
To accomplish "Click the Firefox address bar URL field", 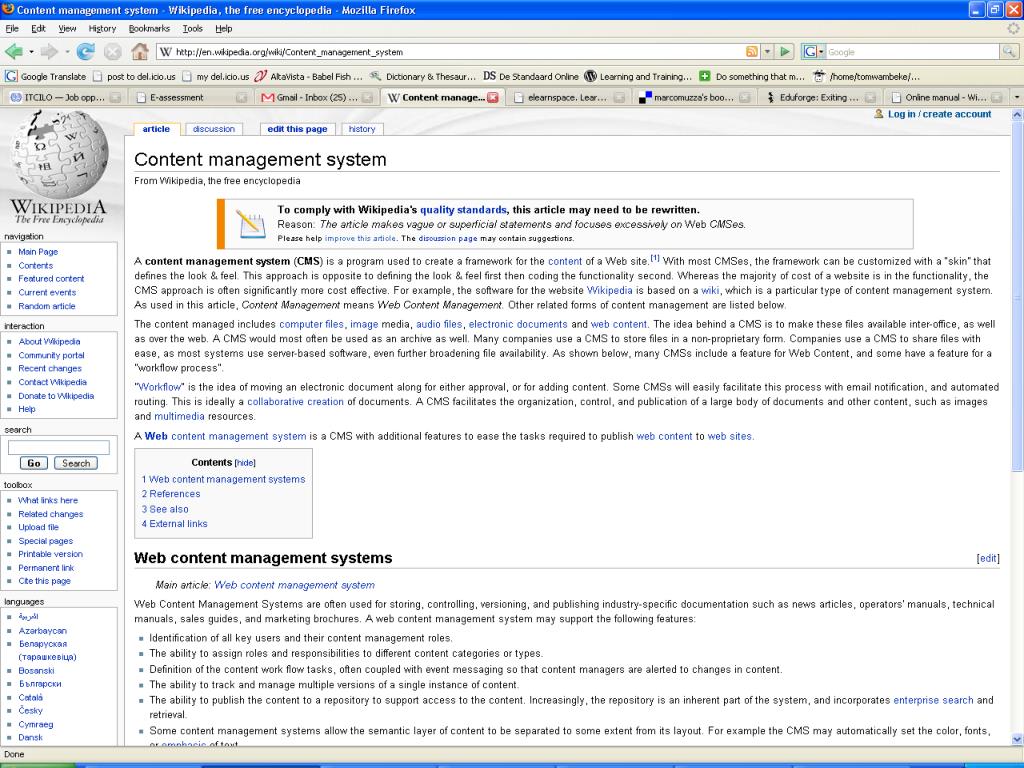I will point(457,52).
